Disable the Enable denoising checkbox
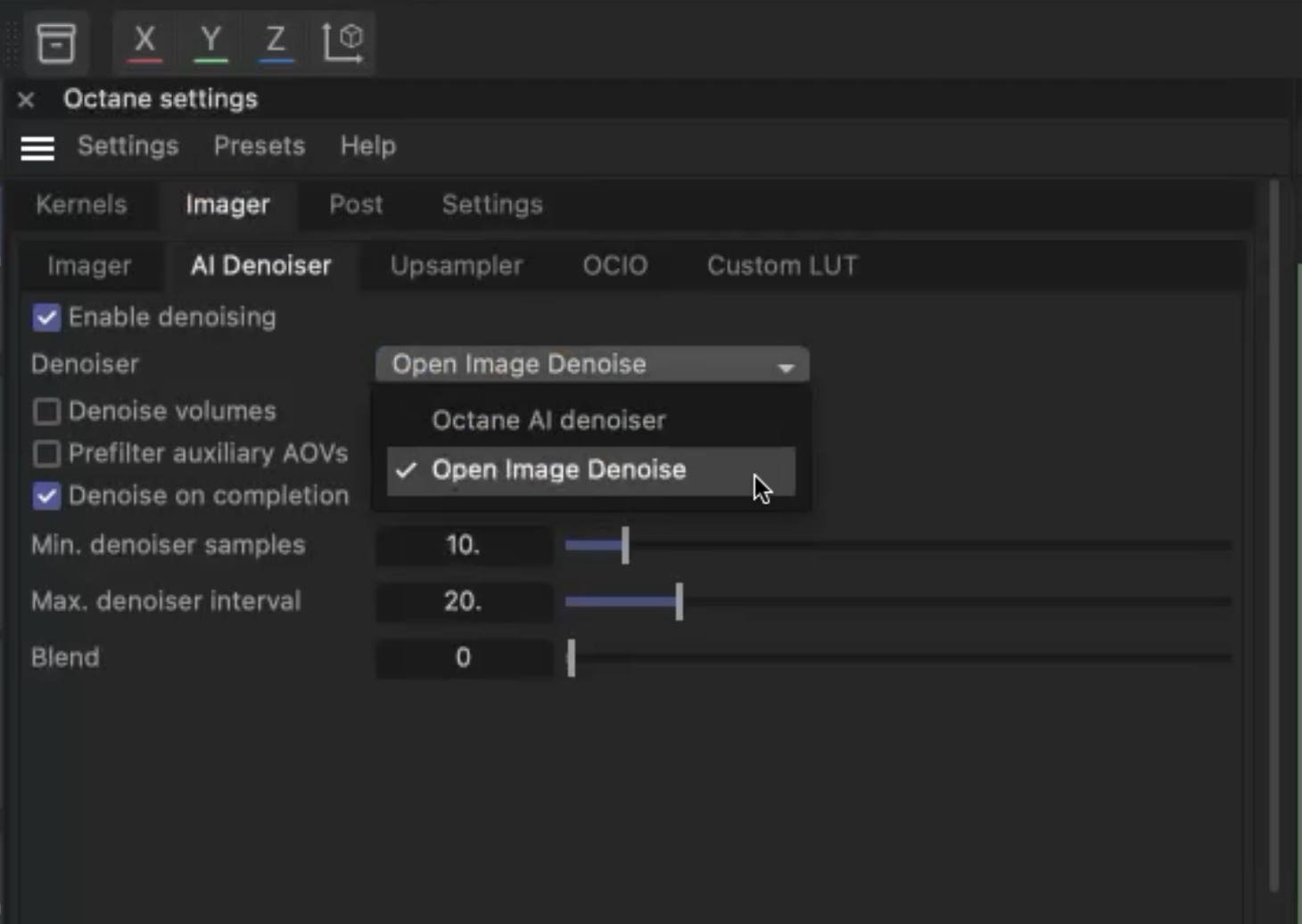 [46, 318]
